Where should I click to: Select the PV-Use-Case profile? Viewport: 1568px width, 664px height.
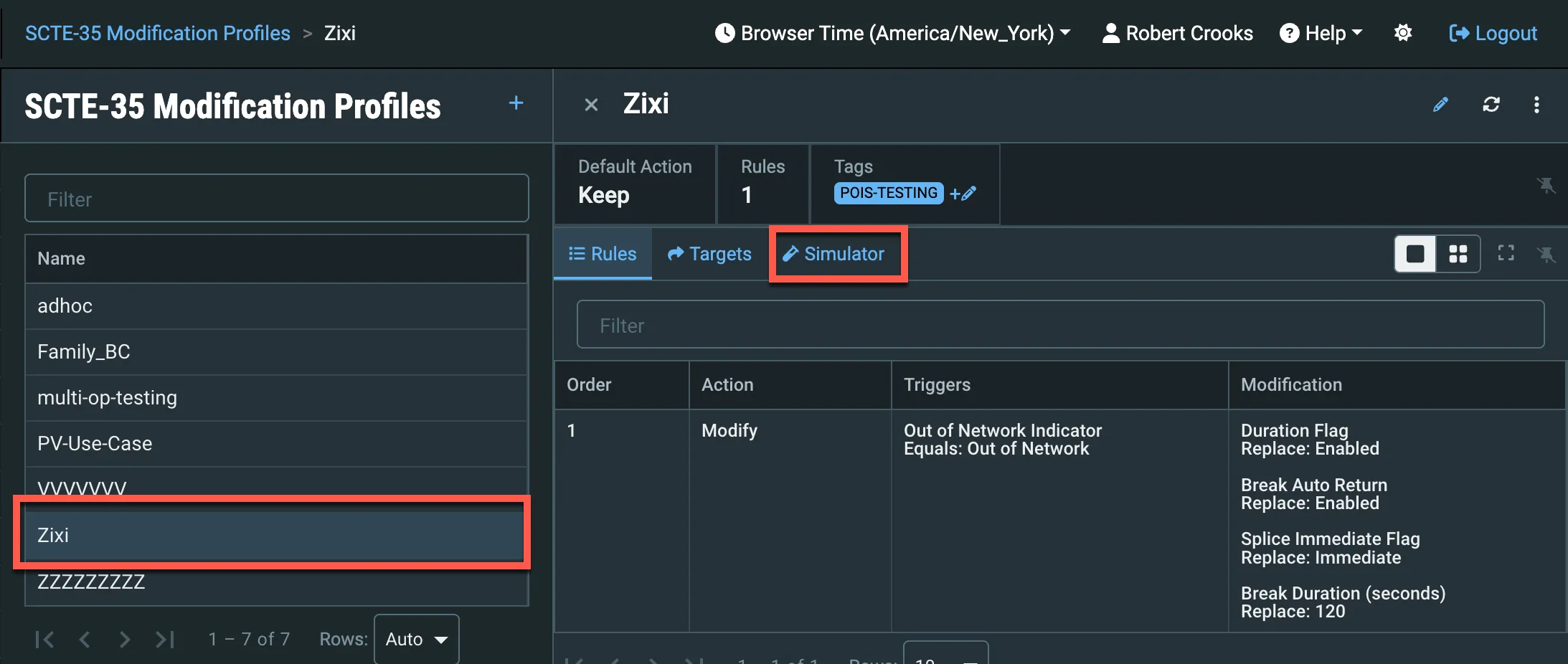tap(277, 444)
